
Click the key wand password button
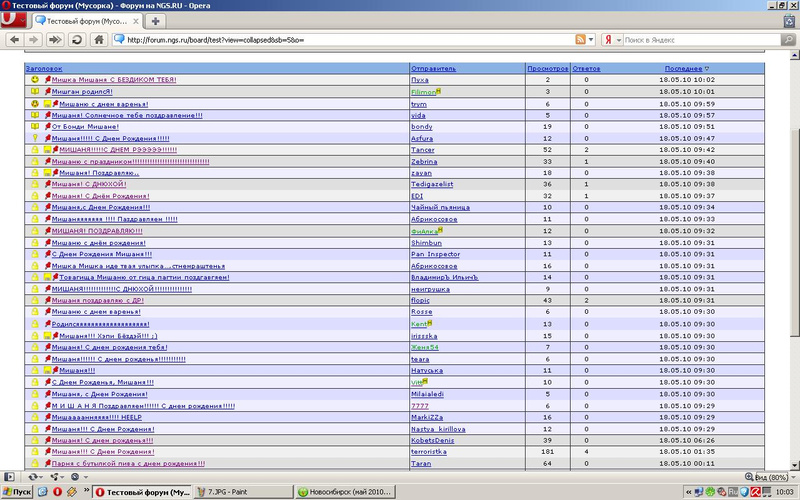coord(54,40)
